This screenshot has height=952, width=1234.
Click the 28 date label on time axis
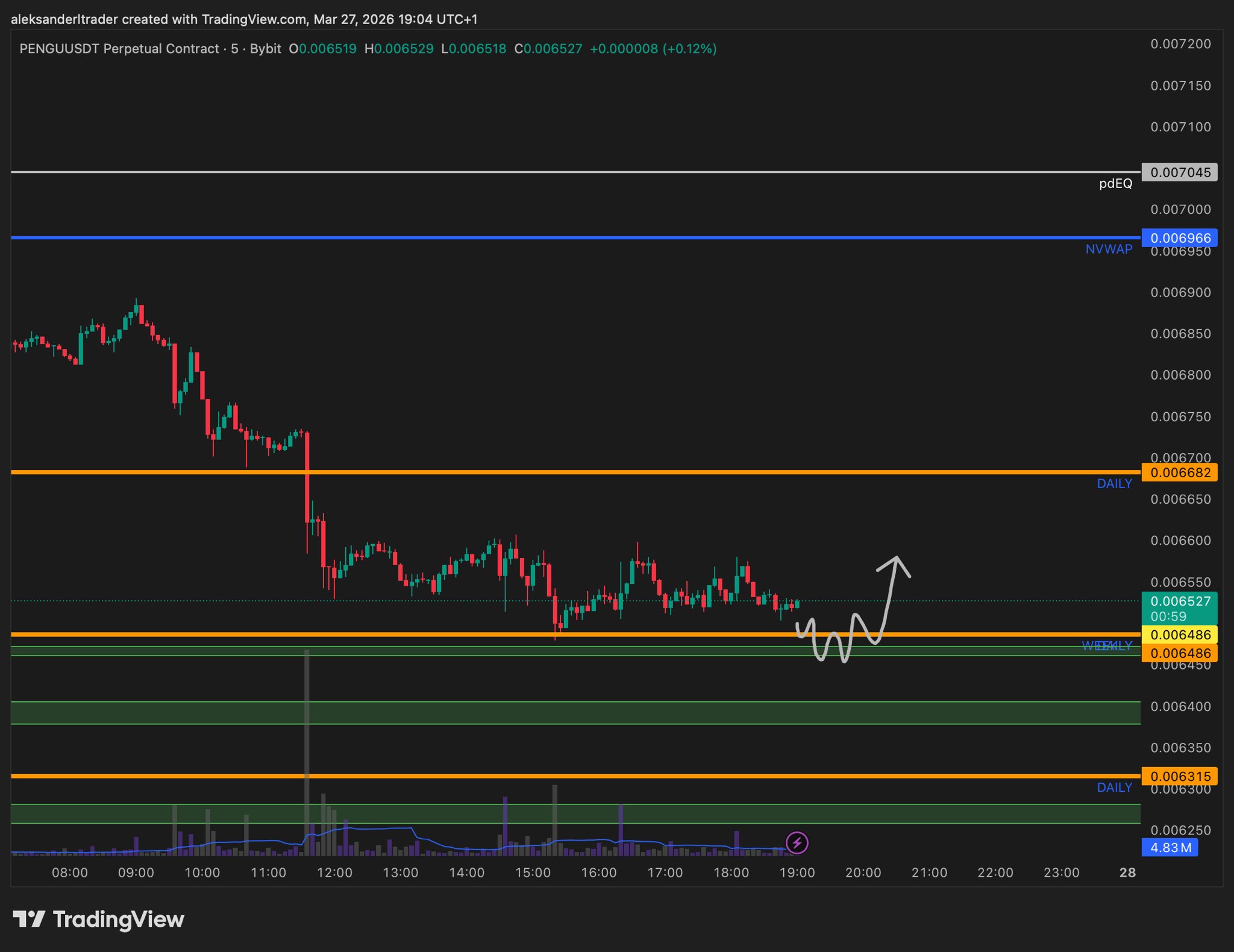tap(1127, 872)
